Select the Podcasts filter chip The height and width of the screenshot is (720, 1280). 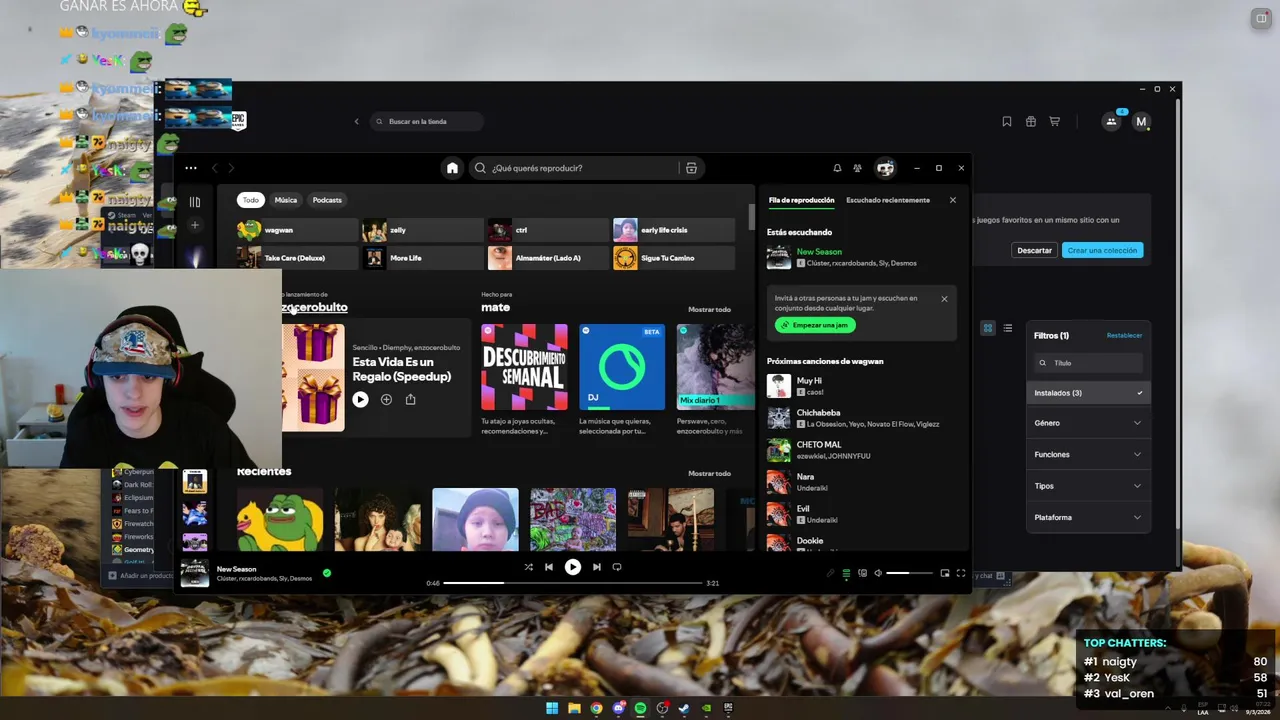click(327, 200)
